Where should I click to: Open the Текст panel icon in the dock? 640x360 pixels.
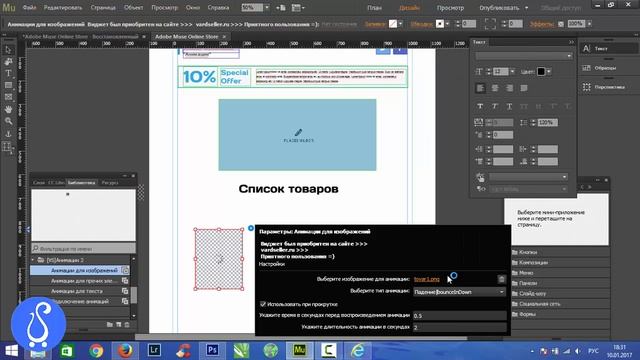coord(587,49)
